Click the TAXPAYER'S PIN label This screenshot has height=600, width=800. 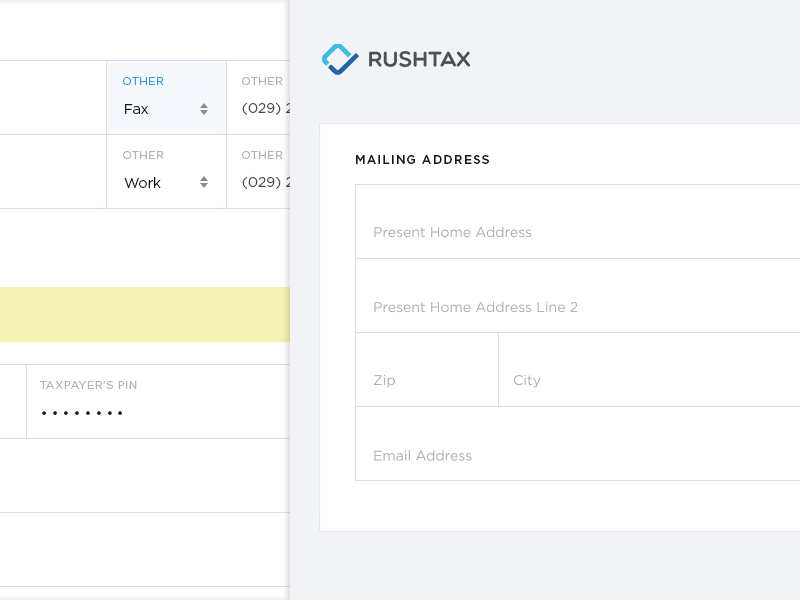(x=88, y=384)
